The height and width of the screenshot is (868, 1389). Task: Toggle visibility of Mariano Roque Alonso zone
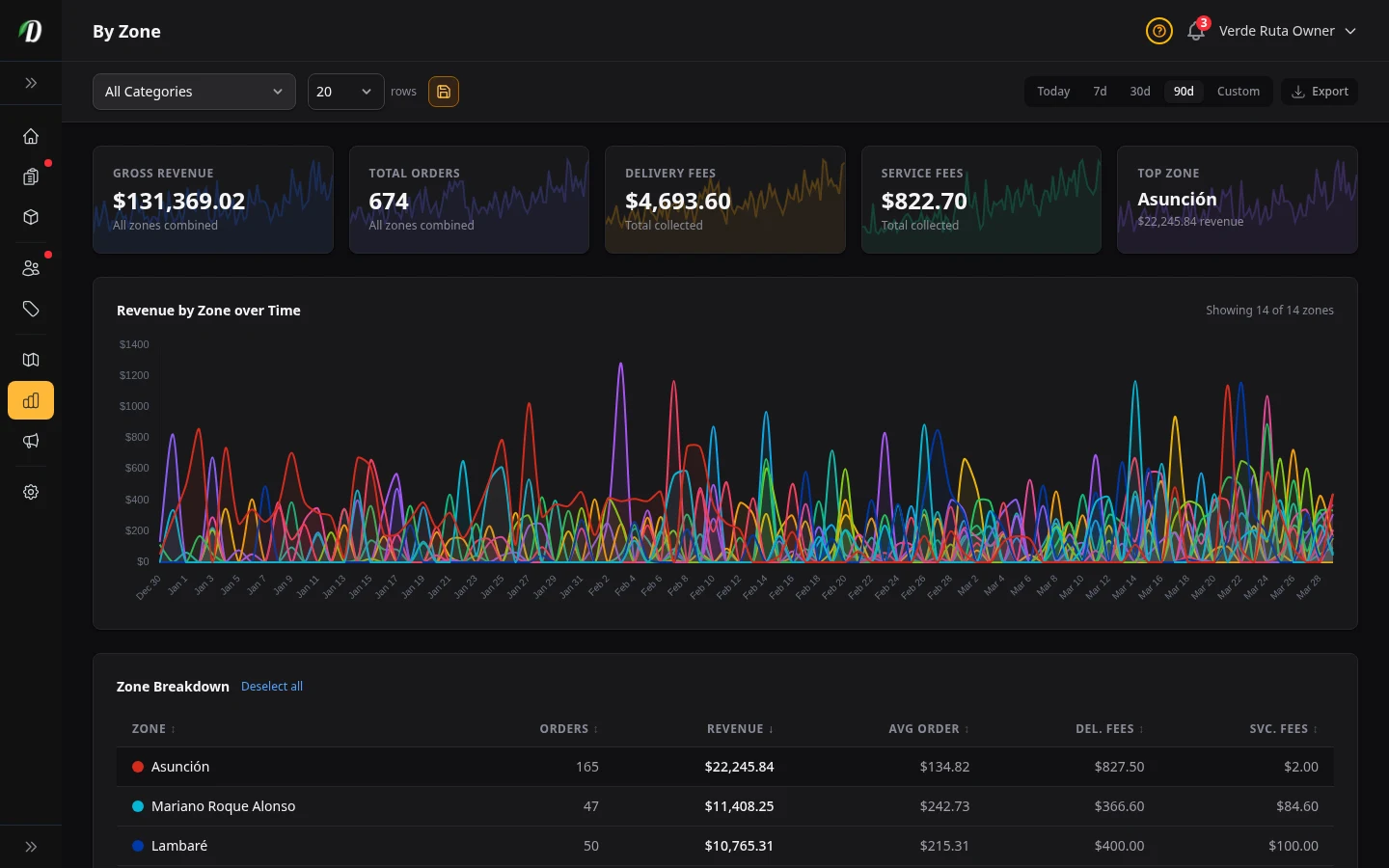[x=137, y=806]
